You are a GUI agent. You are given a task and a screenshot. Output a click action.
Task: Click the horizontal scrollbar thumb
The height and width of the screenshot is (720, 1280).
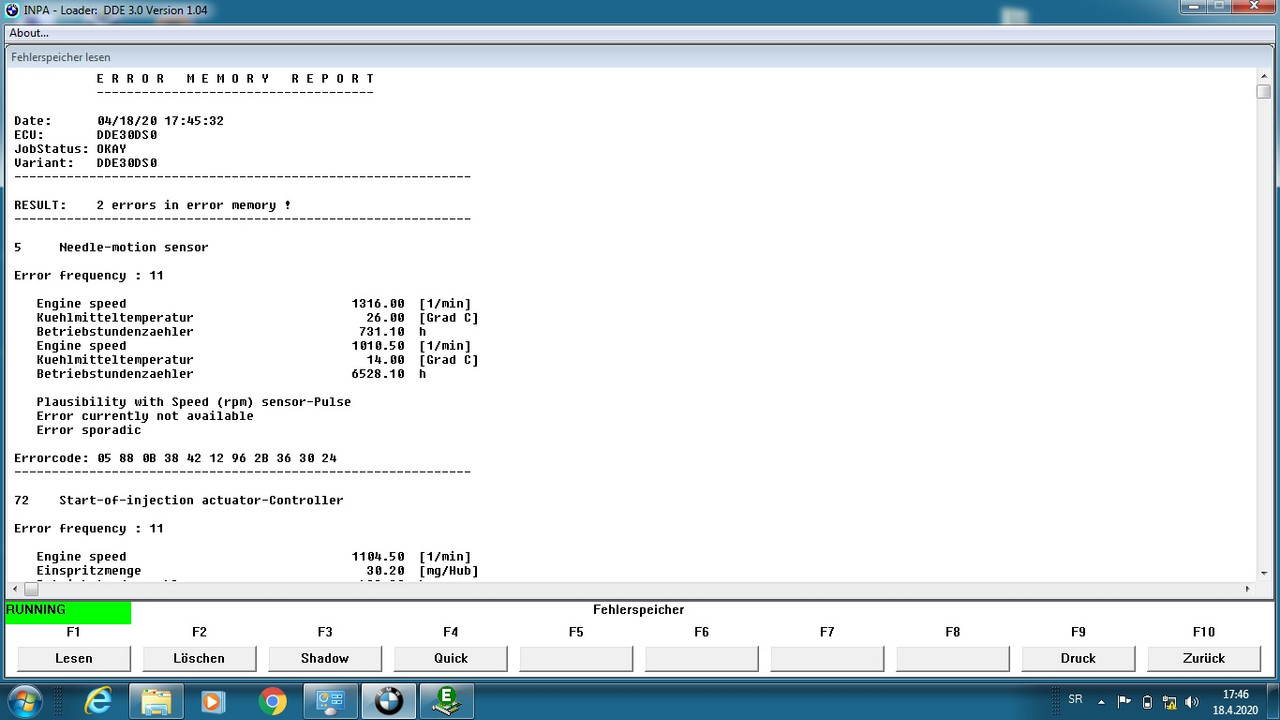(30, 589)
